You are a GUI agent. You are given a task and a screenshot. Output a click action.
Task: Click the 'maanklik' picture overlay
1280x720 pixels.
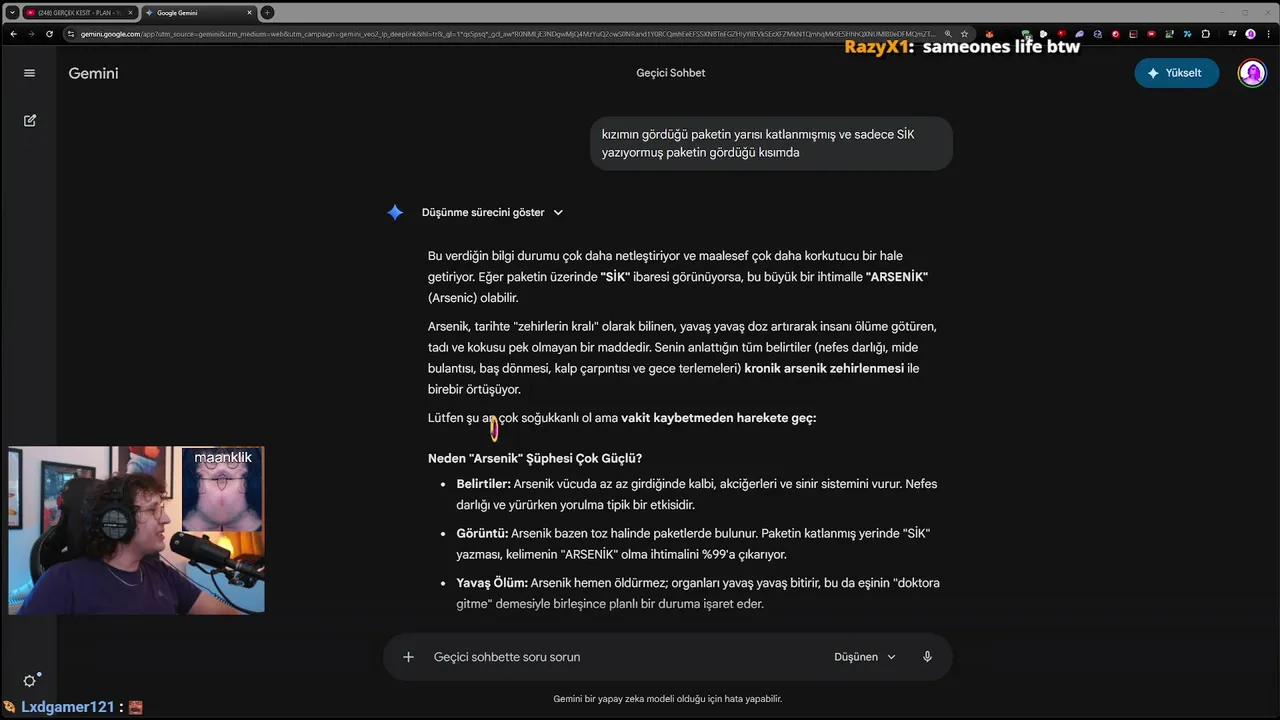[x=223, y=490]
